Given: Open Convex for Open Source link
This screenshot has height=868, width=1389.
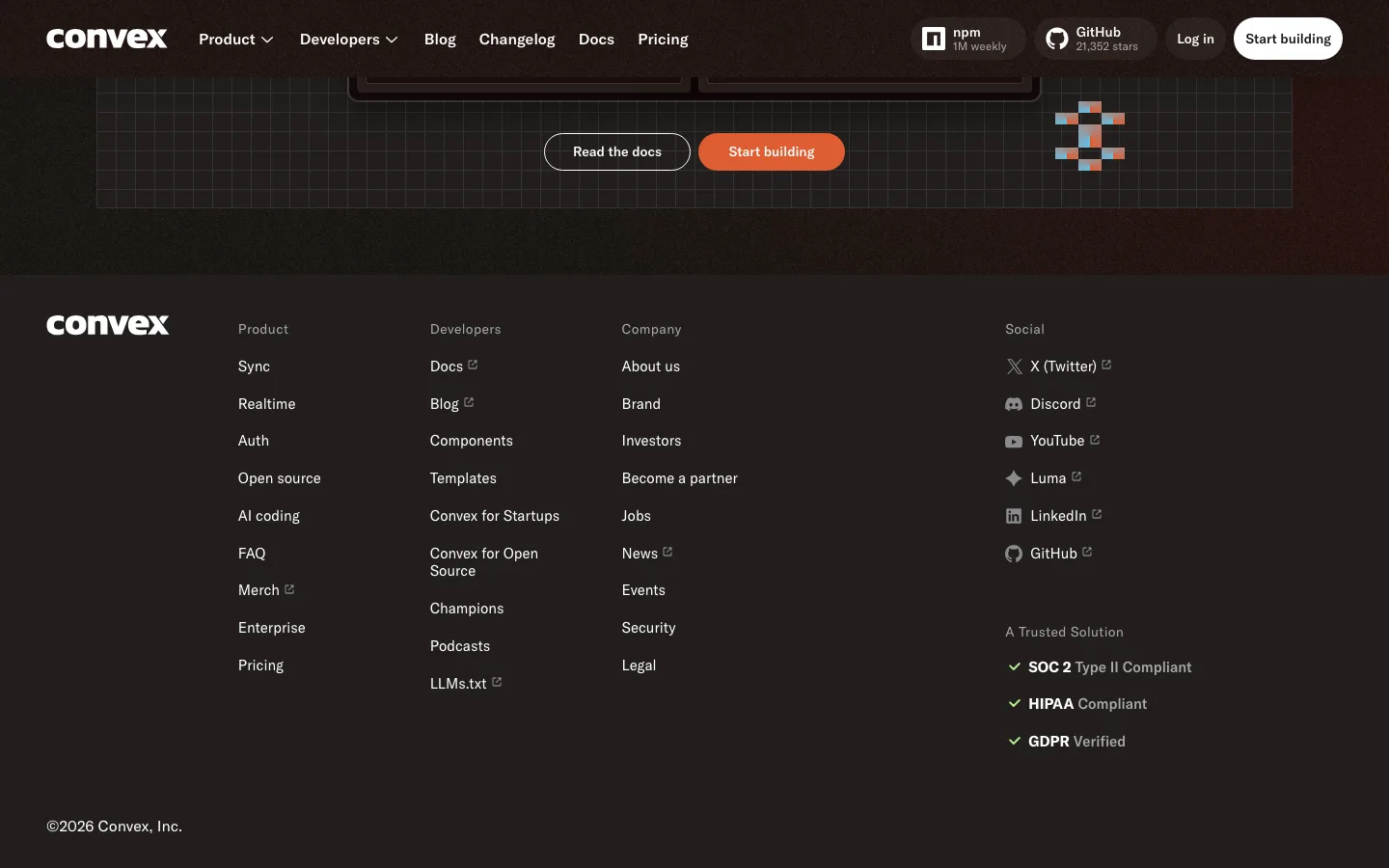Looking at the screenshot, I should [484, 562].
